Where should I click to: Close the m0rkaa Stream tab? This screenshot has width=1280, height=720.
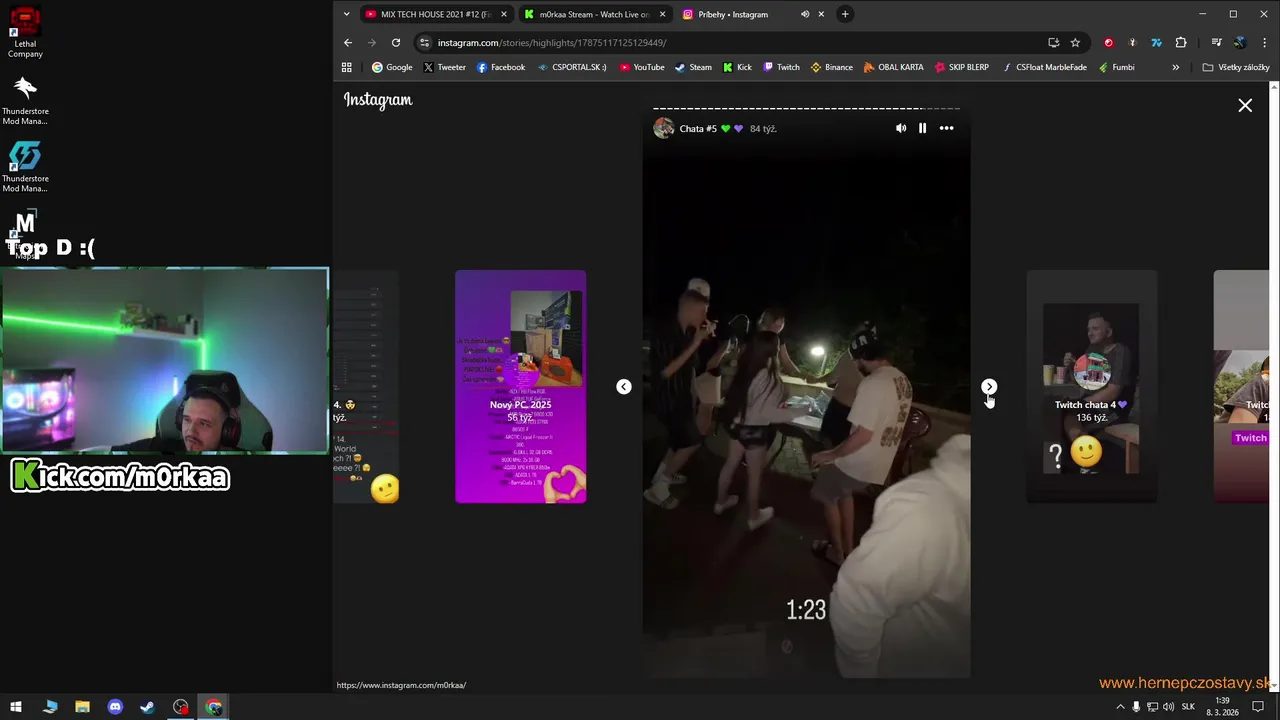(662, 14)
